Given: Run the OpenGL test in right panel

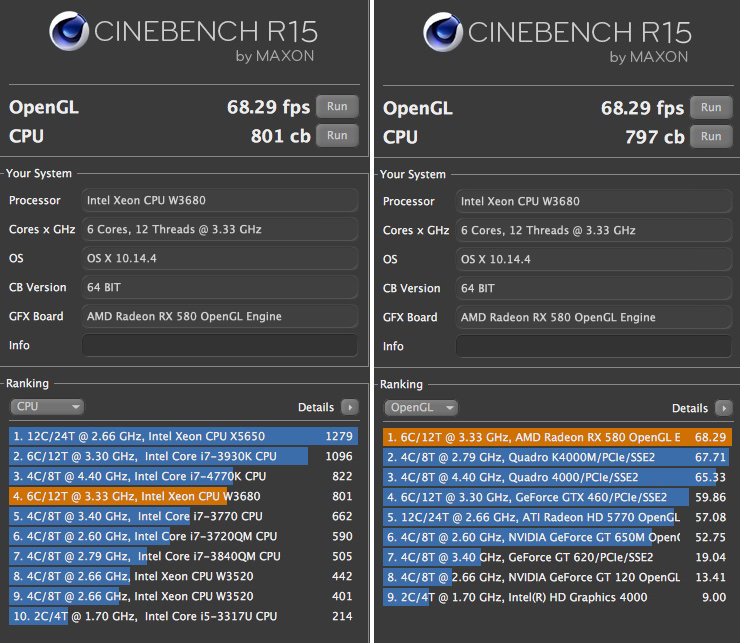Looking at the screenshot, I should (x=711, y=107).
